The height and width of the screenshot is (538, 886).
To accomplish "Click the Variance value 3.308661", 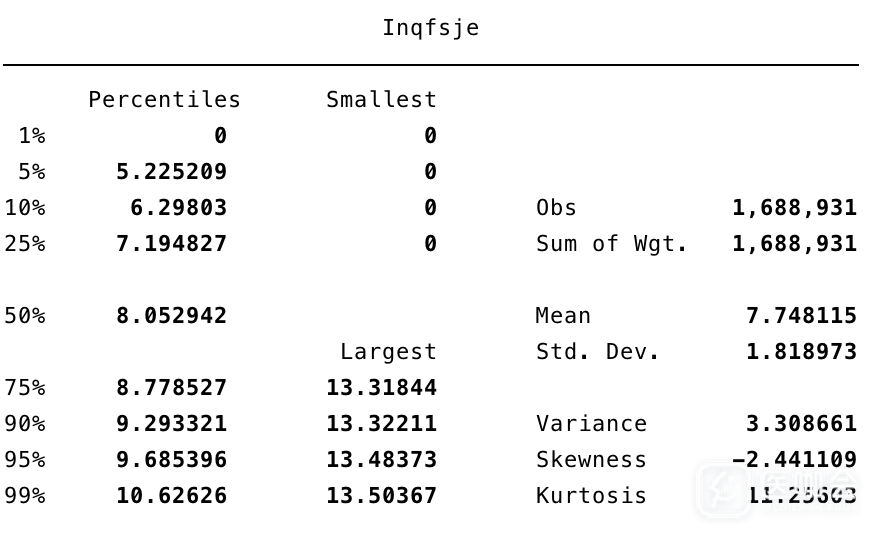I will 801,424.
